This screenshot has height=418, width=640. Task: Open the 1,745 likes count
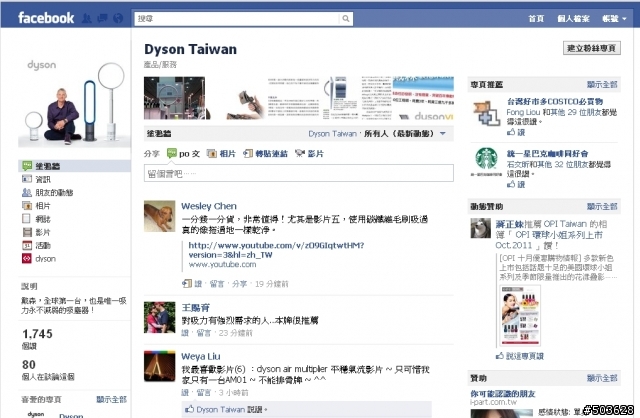pyautogui.click(x=37, y=334)
